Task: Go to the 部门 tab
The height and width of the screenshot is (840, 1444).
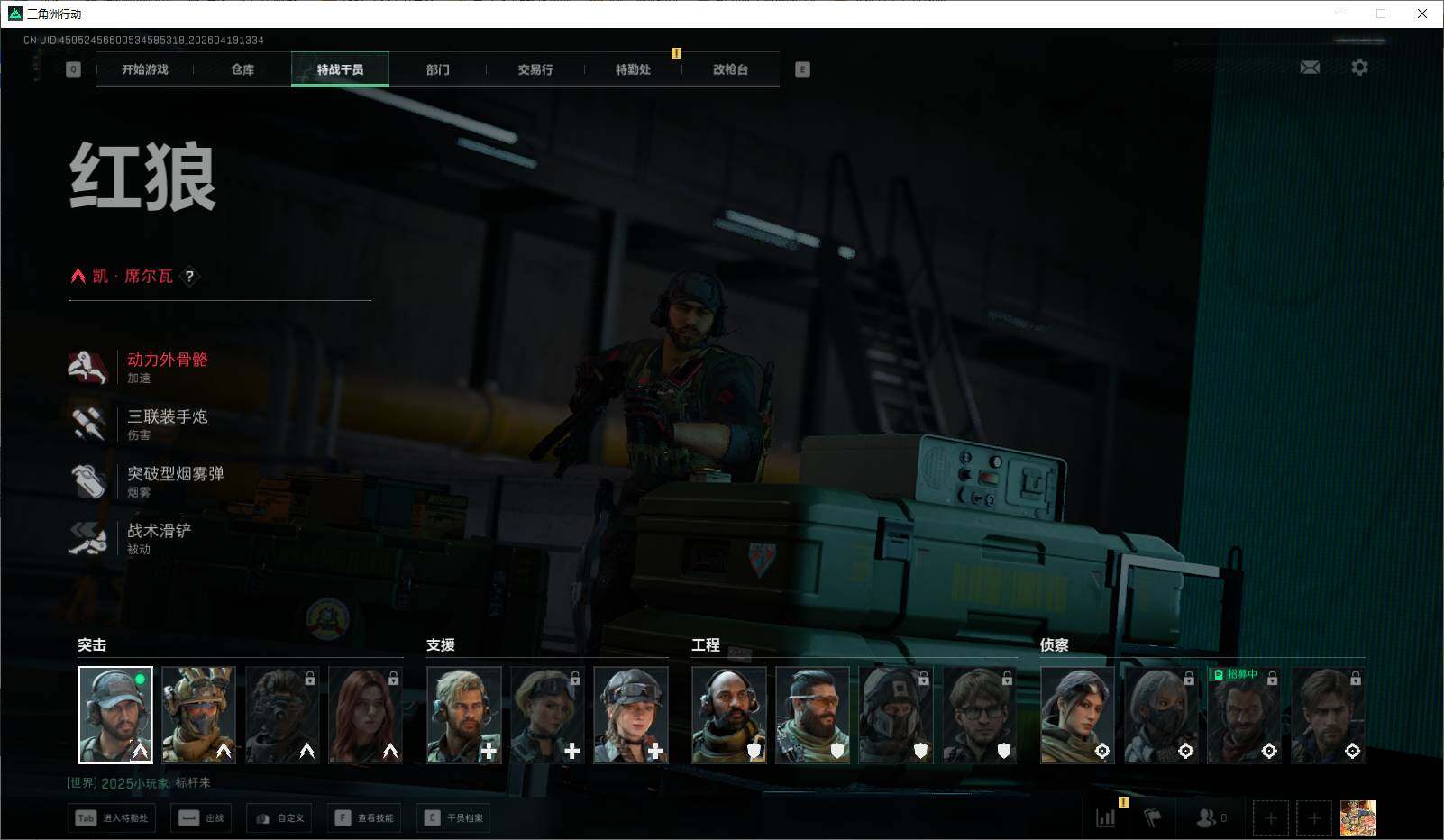Action: [438, 69]
